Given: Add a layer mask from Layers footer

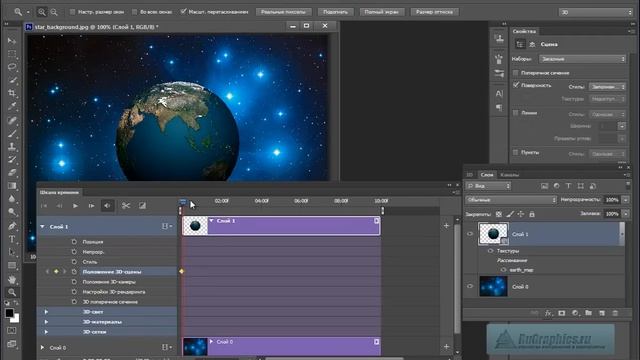Looking at the screenshot, I should tap(562, 313).
